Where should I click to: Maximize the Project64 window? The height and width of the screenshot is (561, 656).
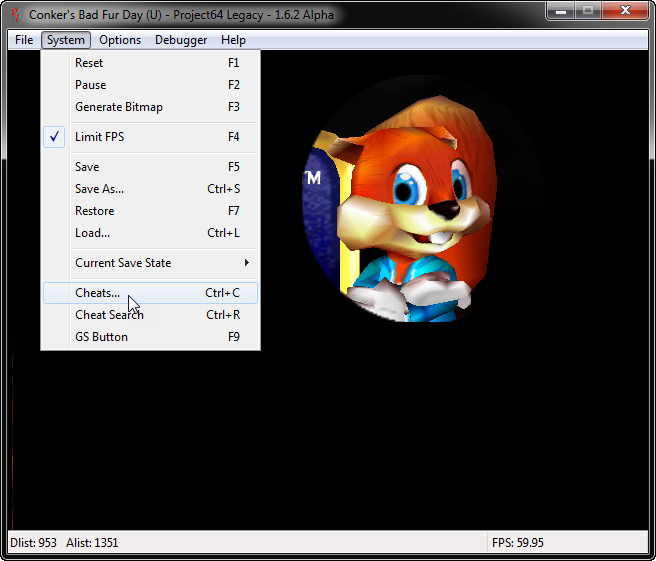click(588, 10)
